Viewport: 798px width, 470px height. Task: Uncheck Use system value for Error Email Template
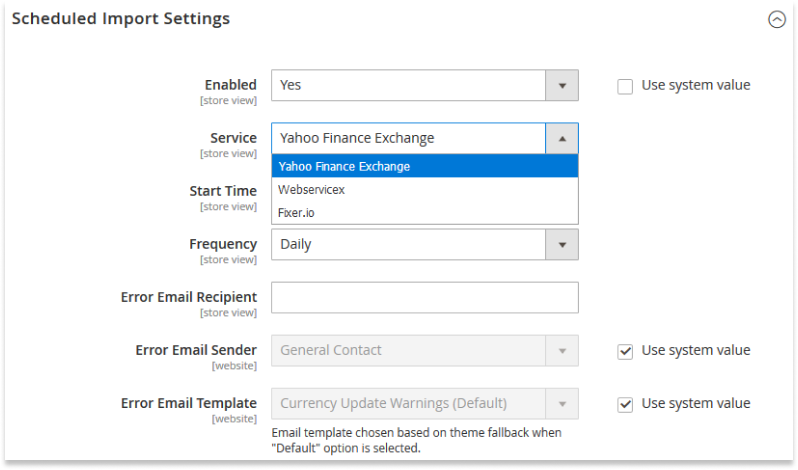(x=625, y=404)
